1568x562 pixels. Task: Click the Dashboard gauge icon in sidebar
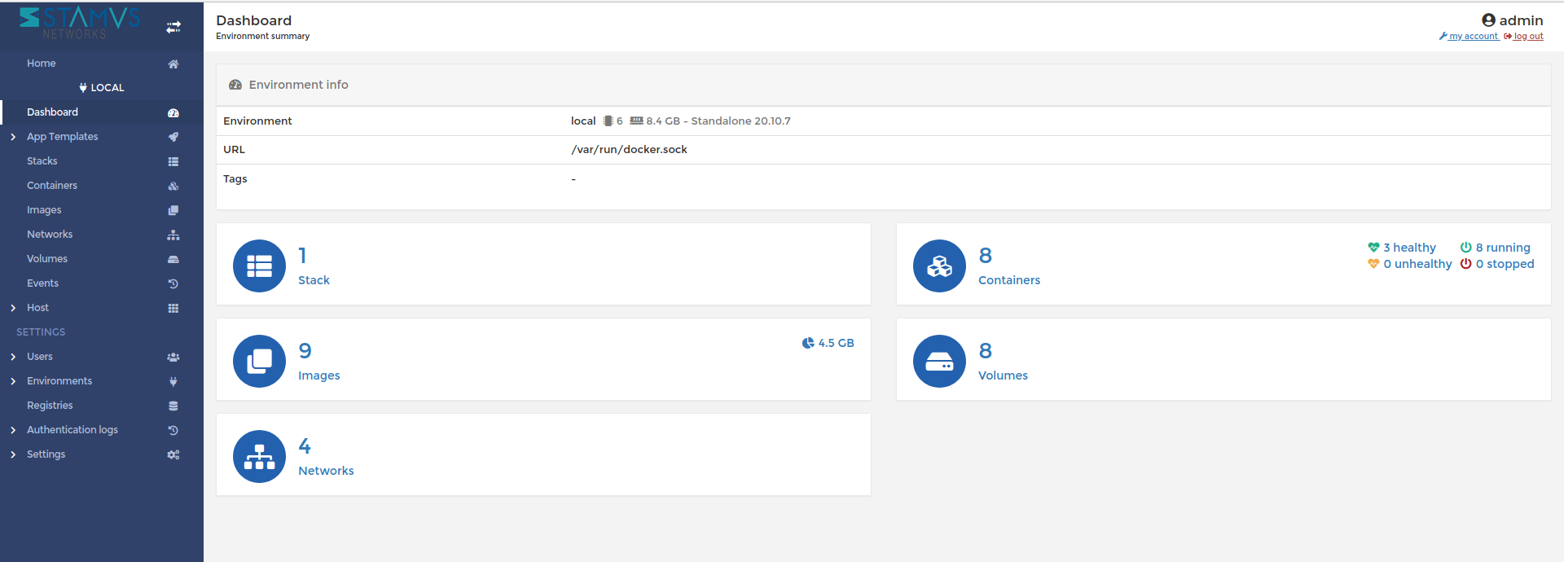(173, 112)
